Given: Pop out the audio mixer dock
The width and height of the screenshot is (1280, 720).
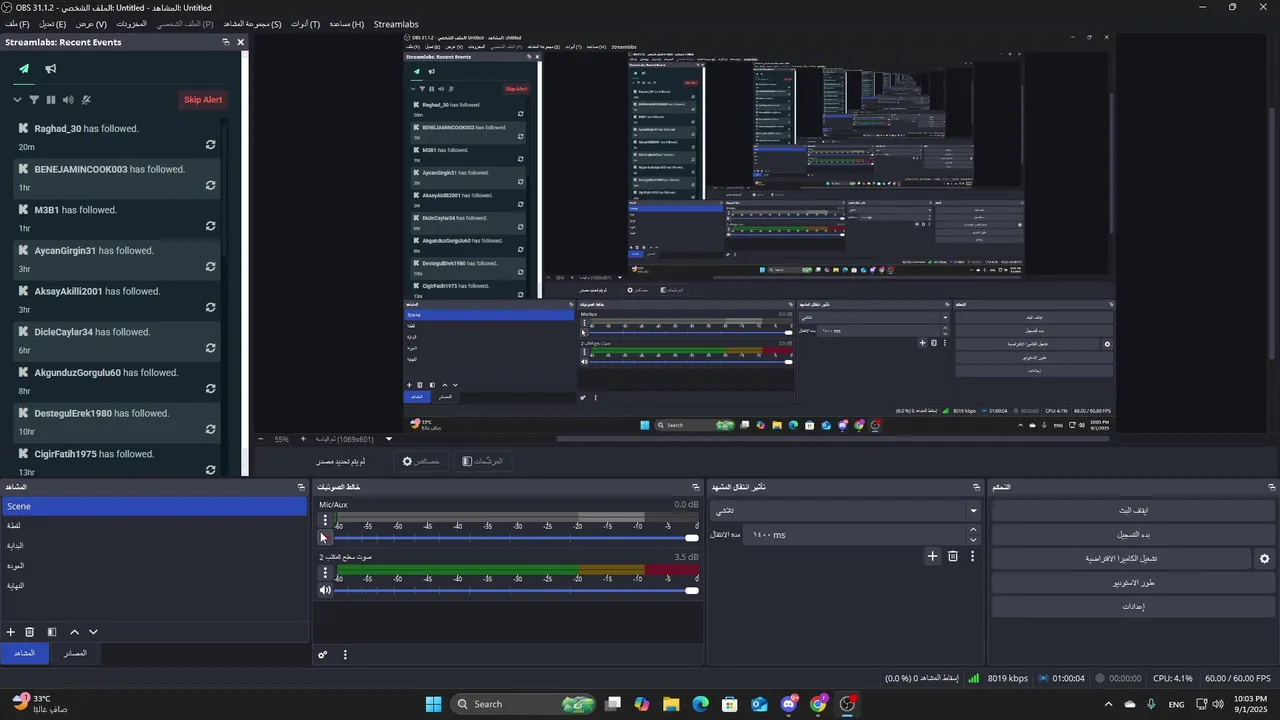Looking at the screenshot, I should (696, 487).
